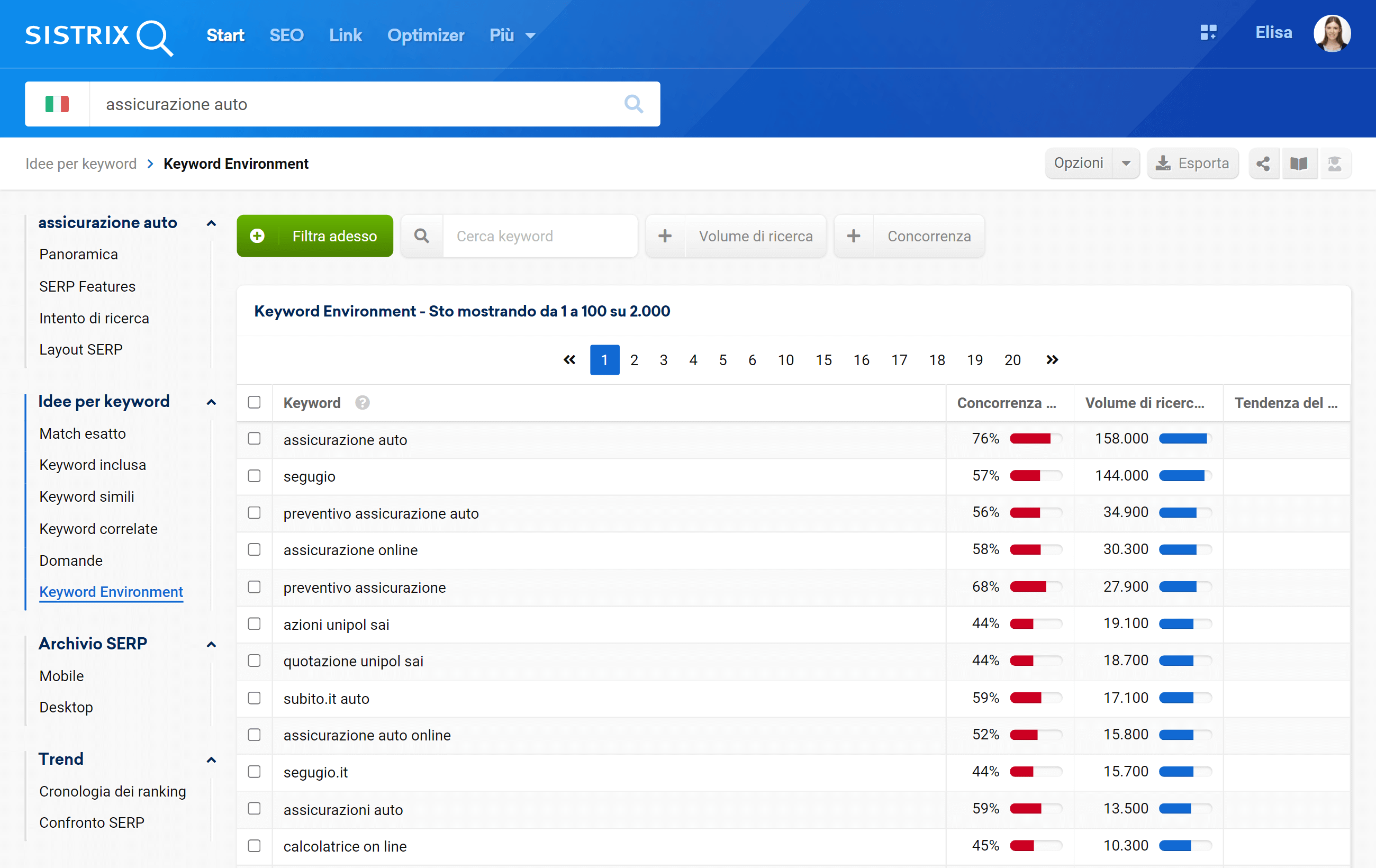The width and height of the screenshot is (1376, 868).
Task: Click the plus icon beside Concorrenza filter
Action: click(854, 236)
